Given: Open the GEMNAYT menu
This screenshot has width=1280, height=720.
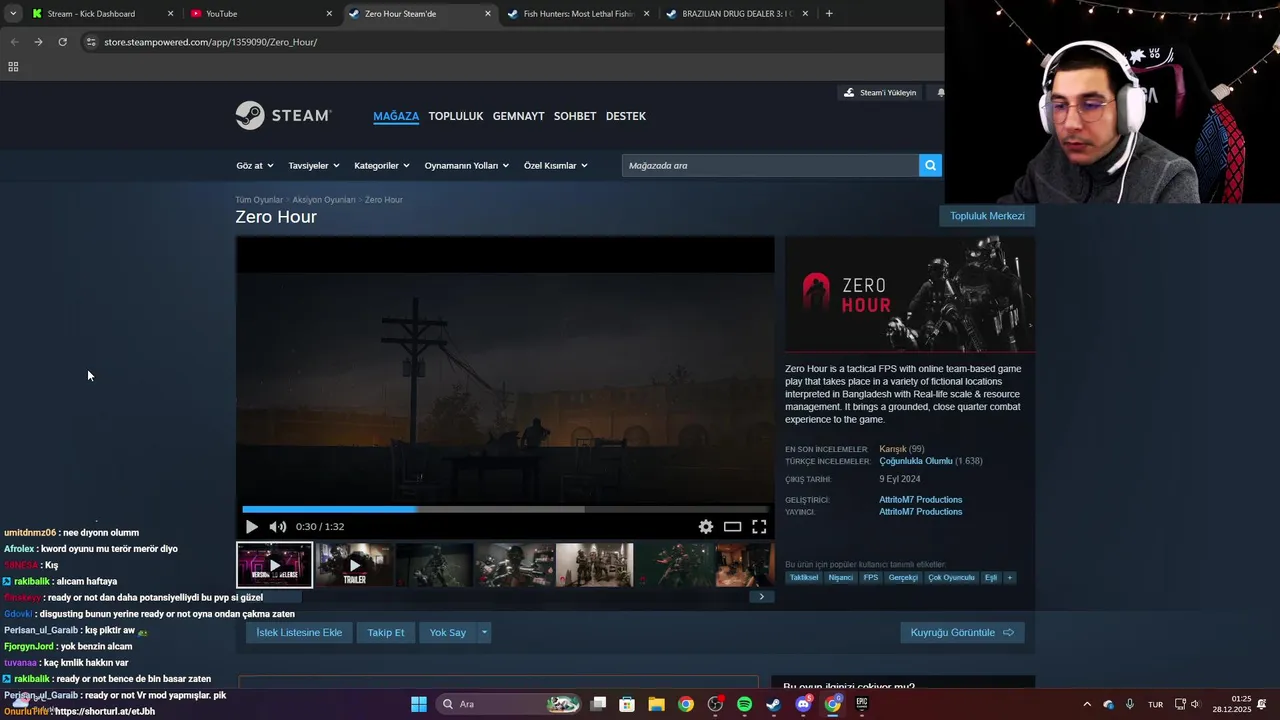Looking at the screenshot, I should [518, 116].
